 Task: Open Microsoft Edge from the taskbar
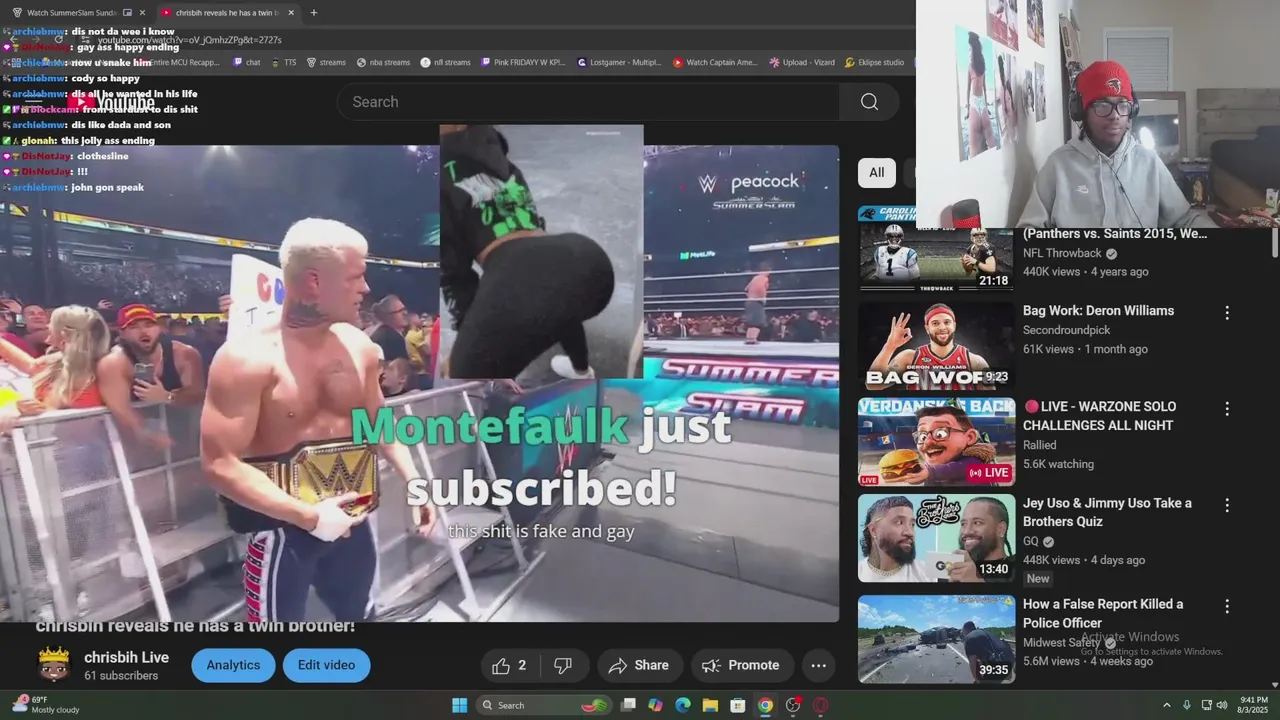(x=683, y=705)
